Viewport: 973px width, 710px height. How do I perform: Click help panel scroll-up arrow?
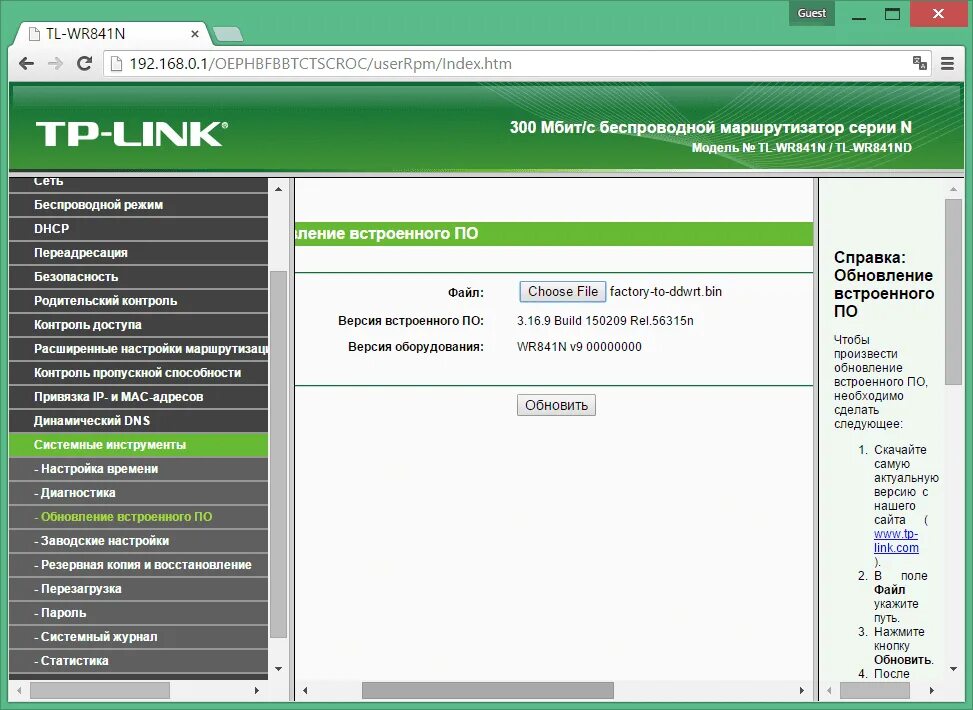[953, 189]
